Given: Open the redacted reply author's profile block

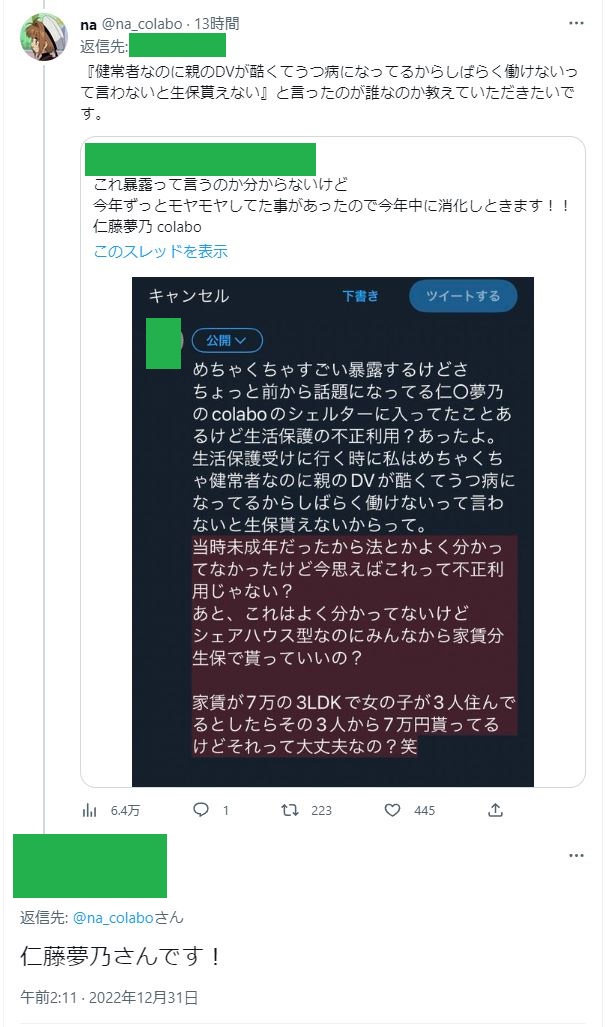Looking at the screenshot, I should coord(90,866).
